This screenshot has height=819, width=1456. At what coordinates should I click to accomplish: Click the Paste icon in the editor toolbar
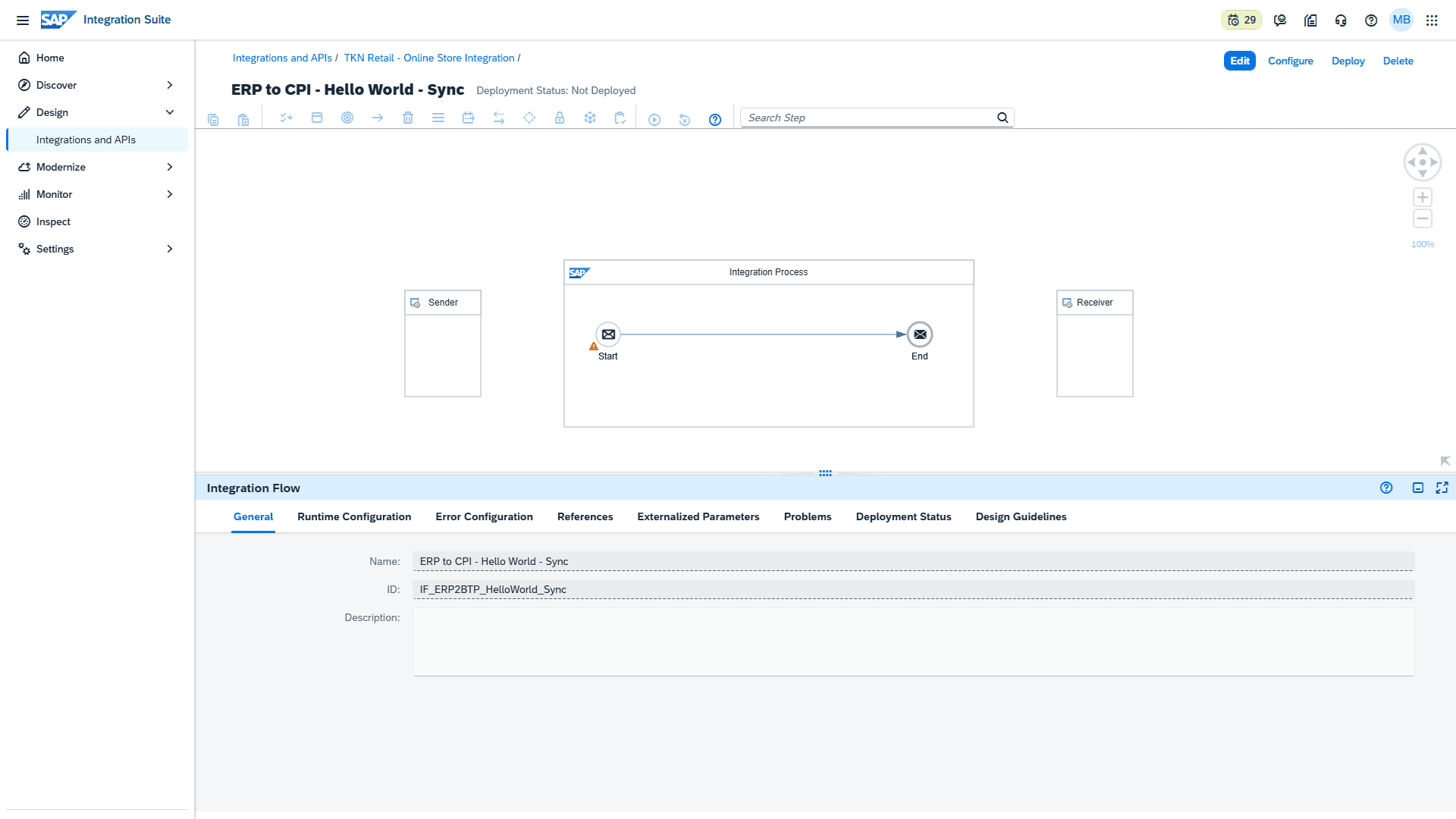coord(243,119)
